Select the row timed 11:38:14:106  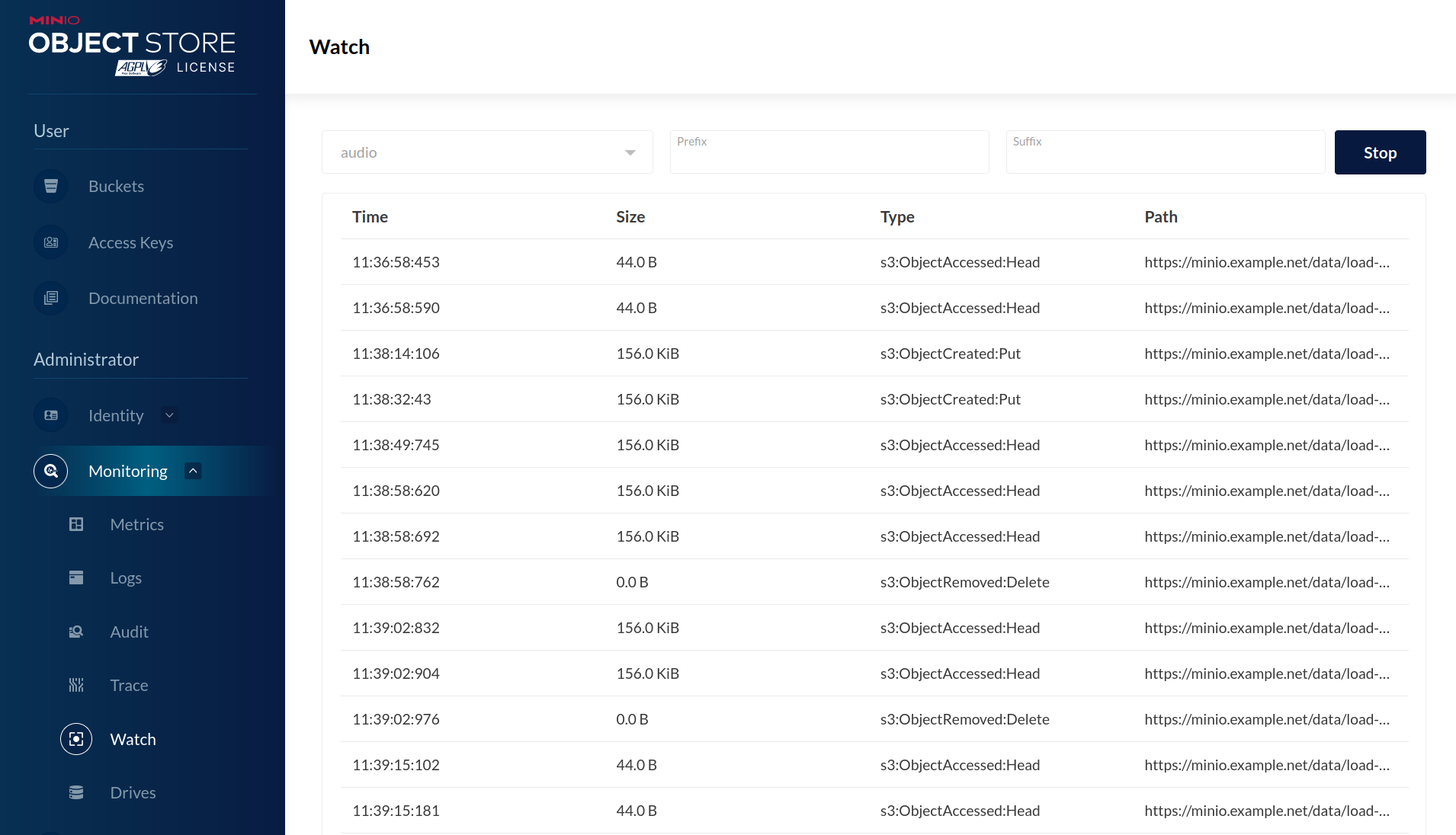tap(874, 354)
